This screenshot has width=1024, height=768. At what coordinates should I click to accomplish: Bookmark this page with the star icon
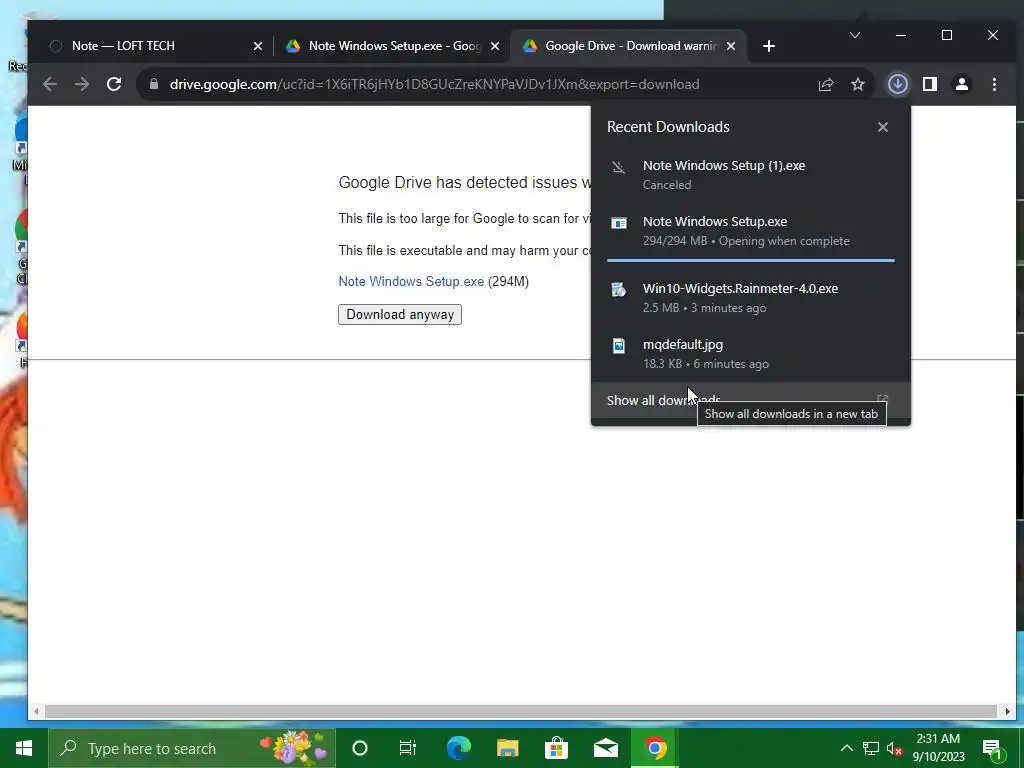857,84
